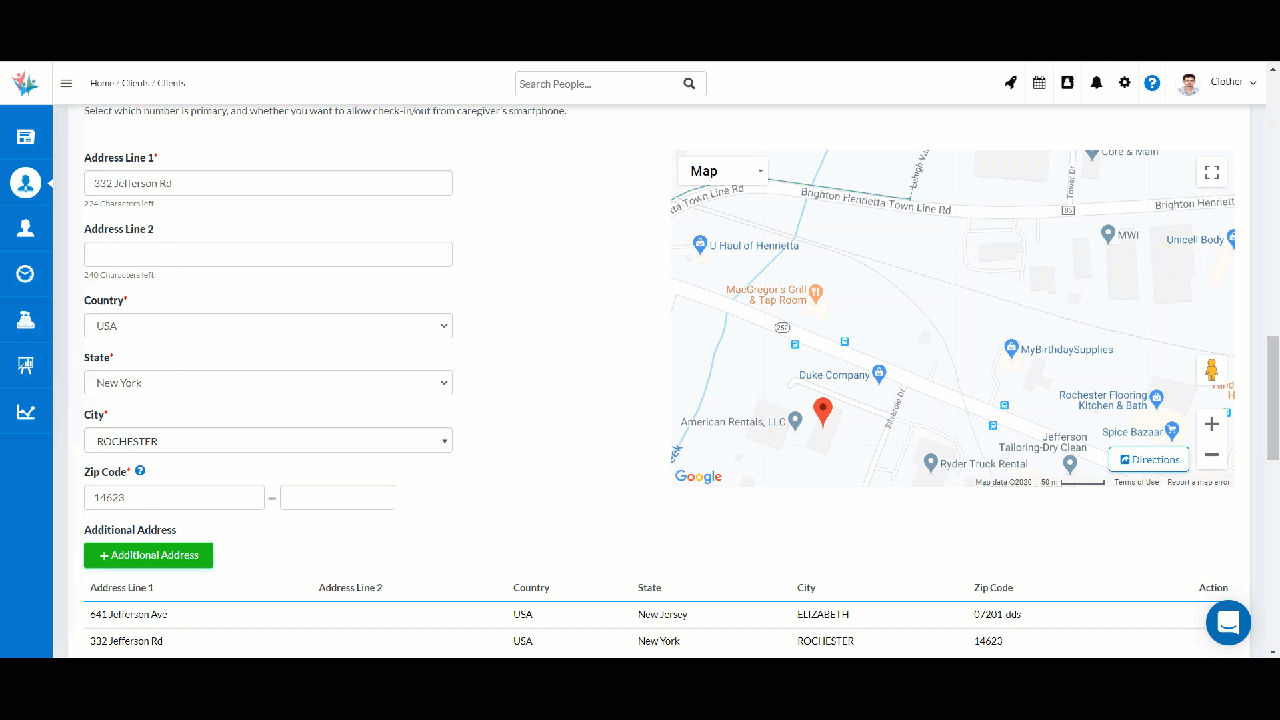
Task: Click the rocket icon in the header
Action: click(1011, 83)
